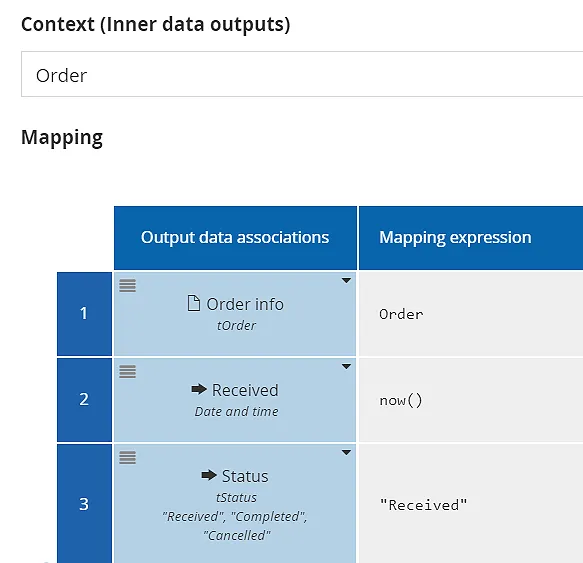The height and width of the screenshot is (563, 583).
Task: Select the row number 2 header
Action: (x=84, y=400)
